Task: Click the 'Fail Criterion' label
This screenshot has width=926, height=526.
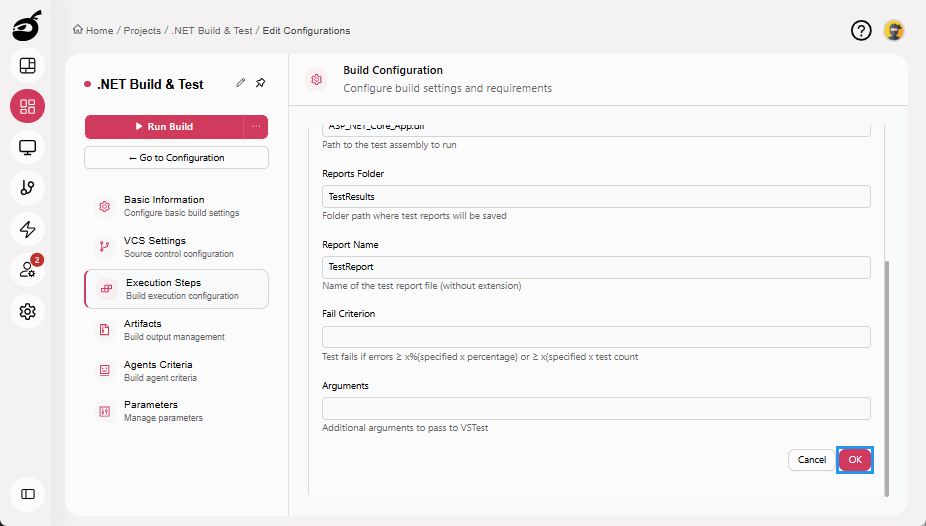Action: point(348,313)
